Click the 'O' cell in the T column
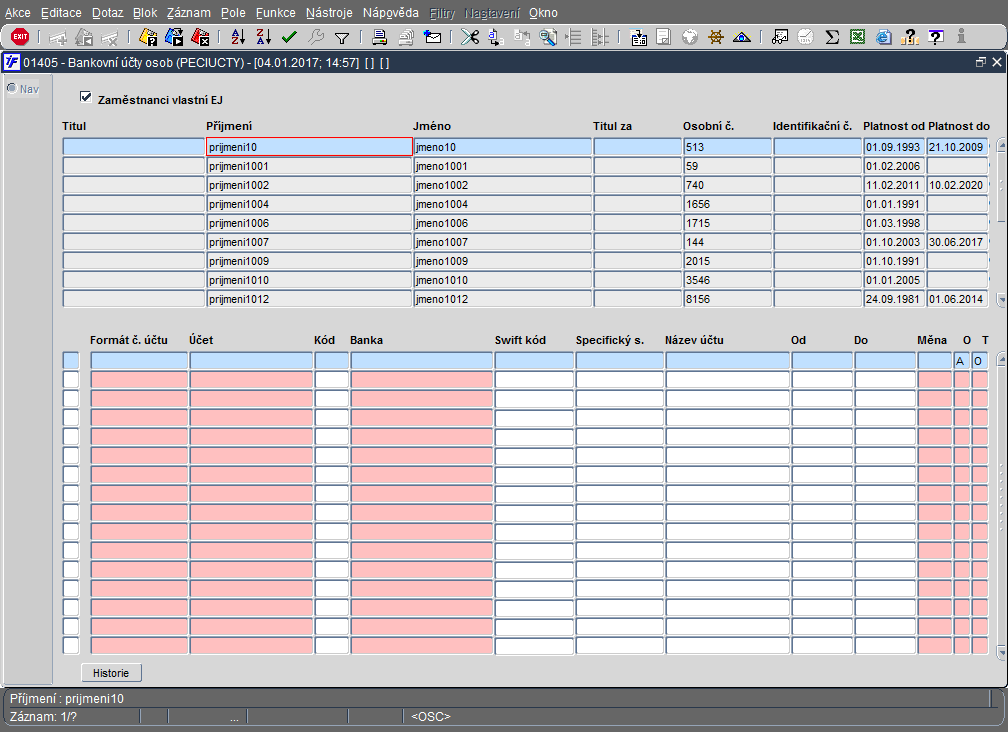 (979, 361)
